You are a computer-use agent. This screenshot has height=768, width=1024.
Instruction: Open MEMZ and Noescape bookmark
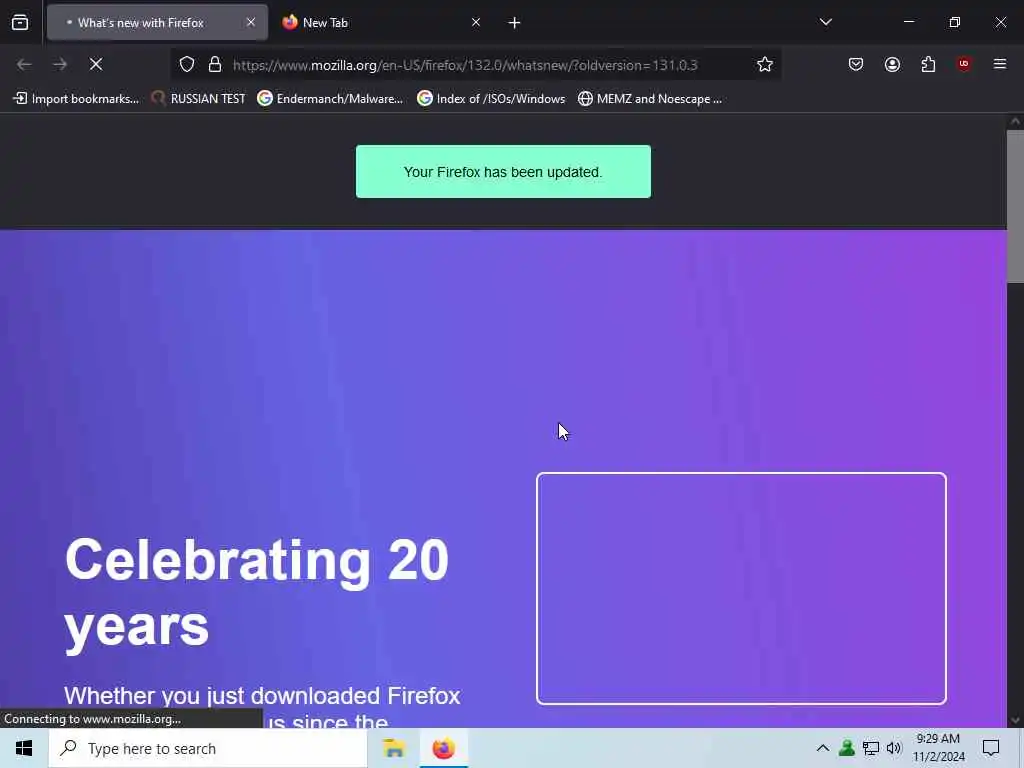click(x=650, y=99)
